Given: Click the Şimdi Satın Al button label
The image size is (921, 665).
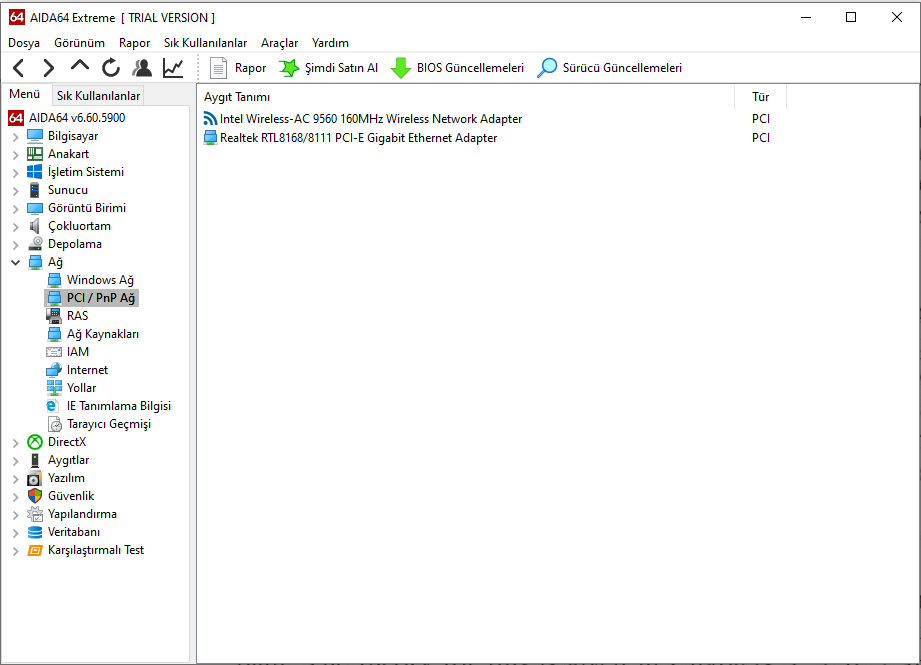Looking at the screenshot, I should [341, 68].
